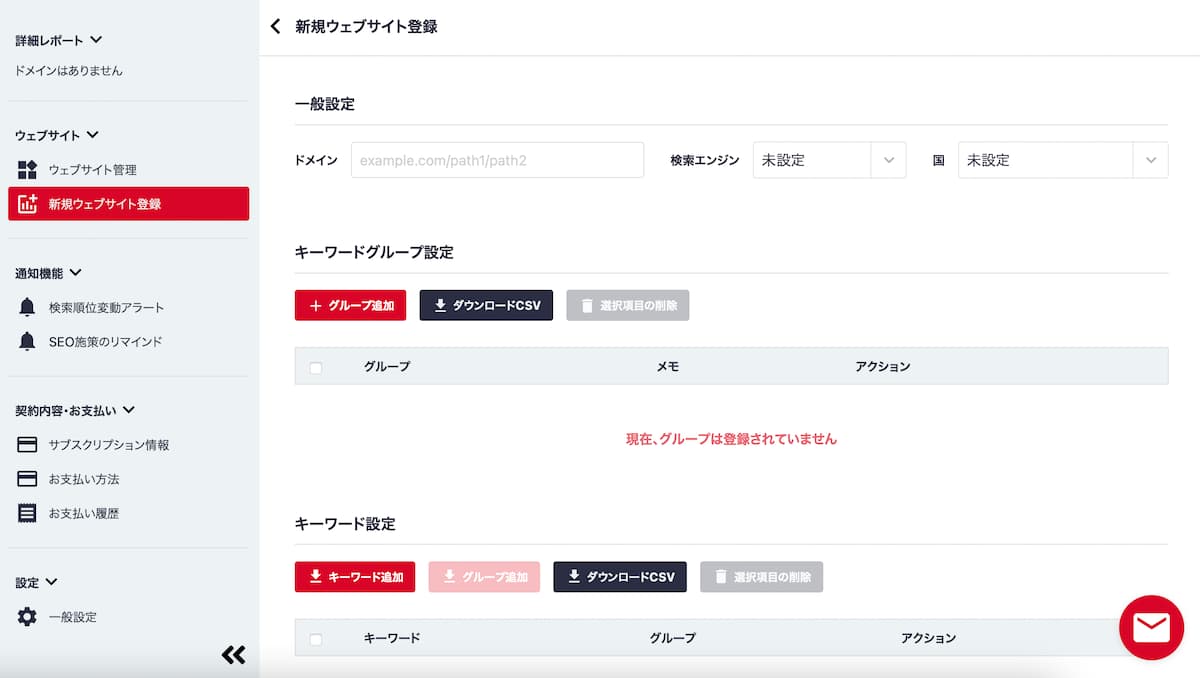Toggle the select-all checkbox in the keyword table
The height and width of the screenshot is (678, 1200).
tap(315, 638)
